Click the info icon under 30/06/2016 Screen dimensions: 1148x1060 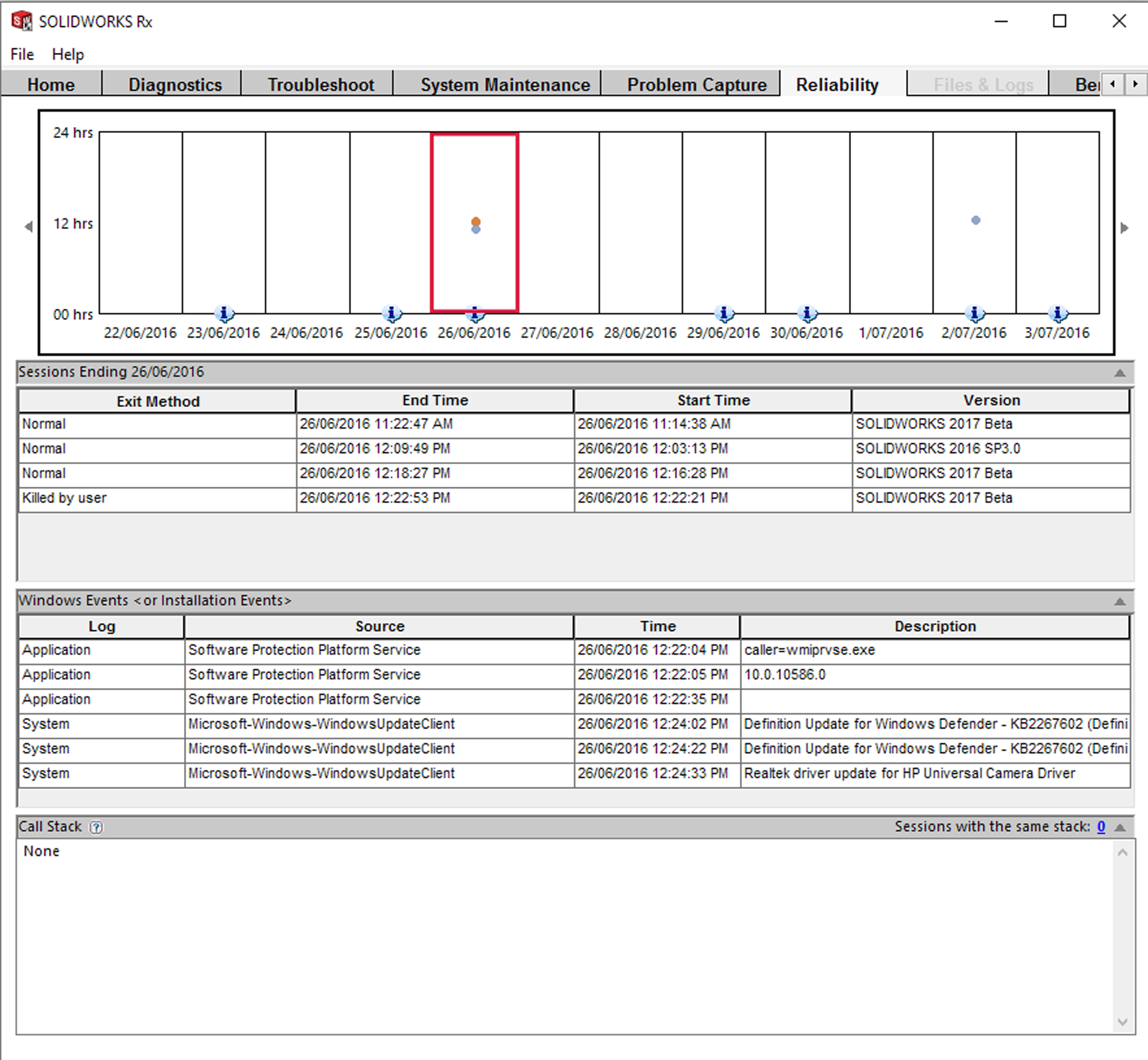(x=807, y=313)
